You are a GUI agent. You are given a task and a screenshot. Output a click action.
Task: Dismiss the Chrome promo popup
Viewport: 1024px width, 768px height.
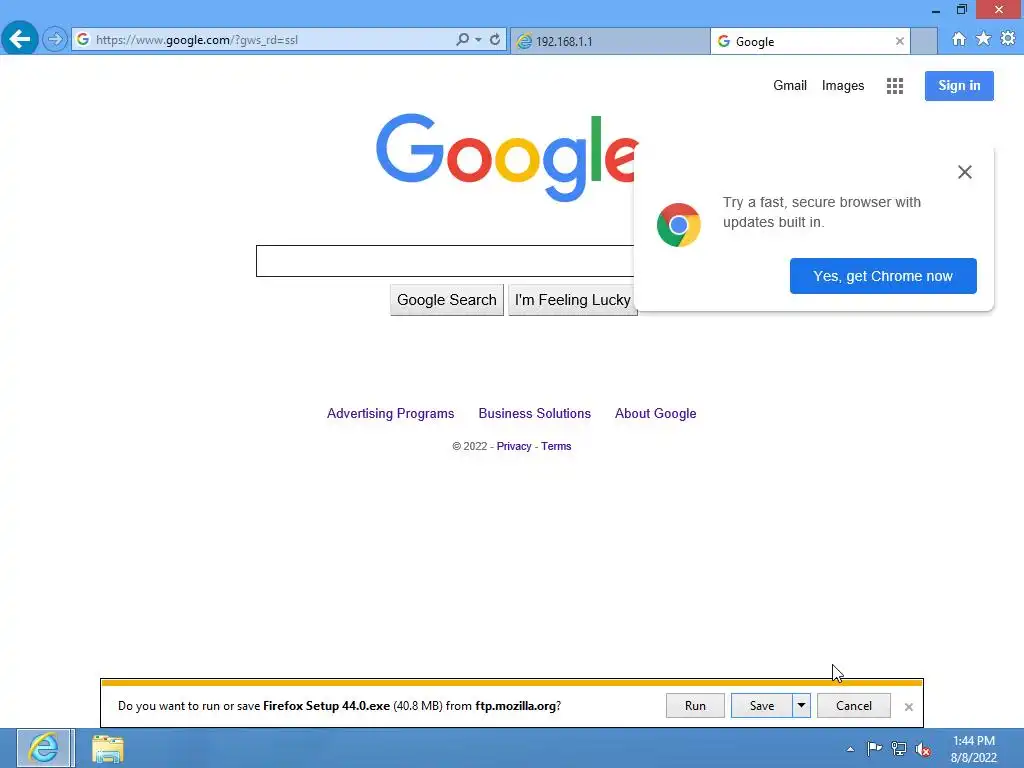tap(965, 172)
